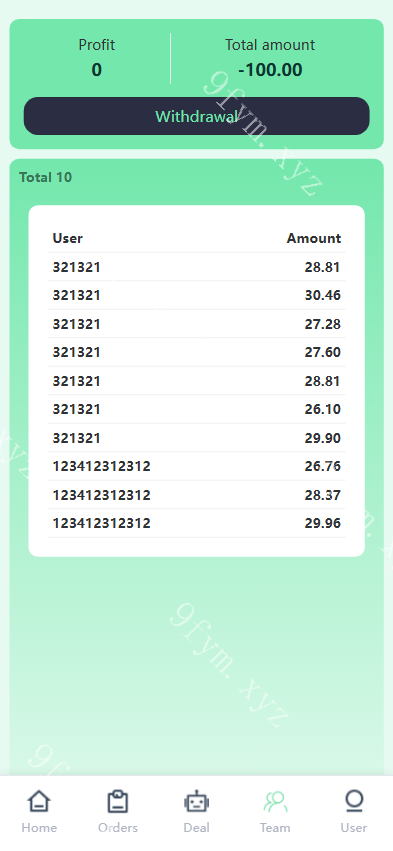Click the Team people icon
This screenshot has width=393, height=851.
[275, 801]
